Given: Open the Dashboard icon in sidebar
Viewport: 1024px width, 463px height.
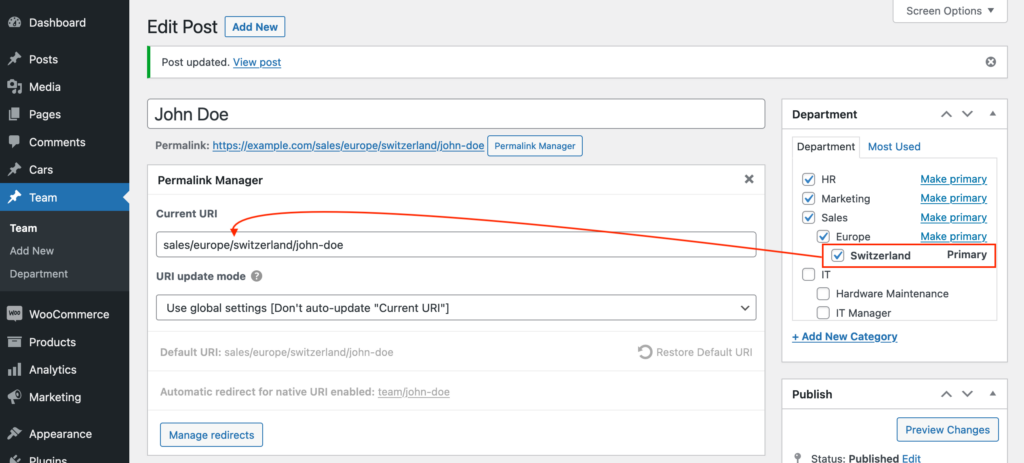Looking at the screenshot, I should (x=14, y=23).
